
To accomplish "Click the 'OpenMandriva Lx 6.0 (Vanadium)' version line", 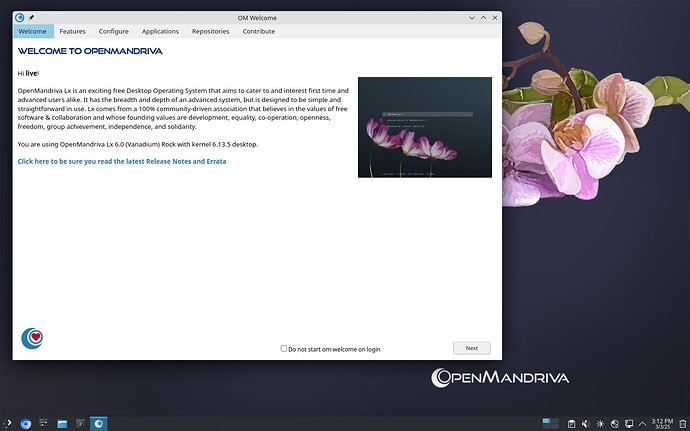I will 138,144.
